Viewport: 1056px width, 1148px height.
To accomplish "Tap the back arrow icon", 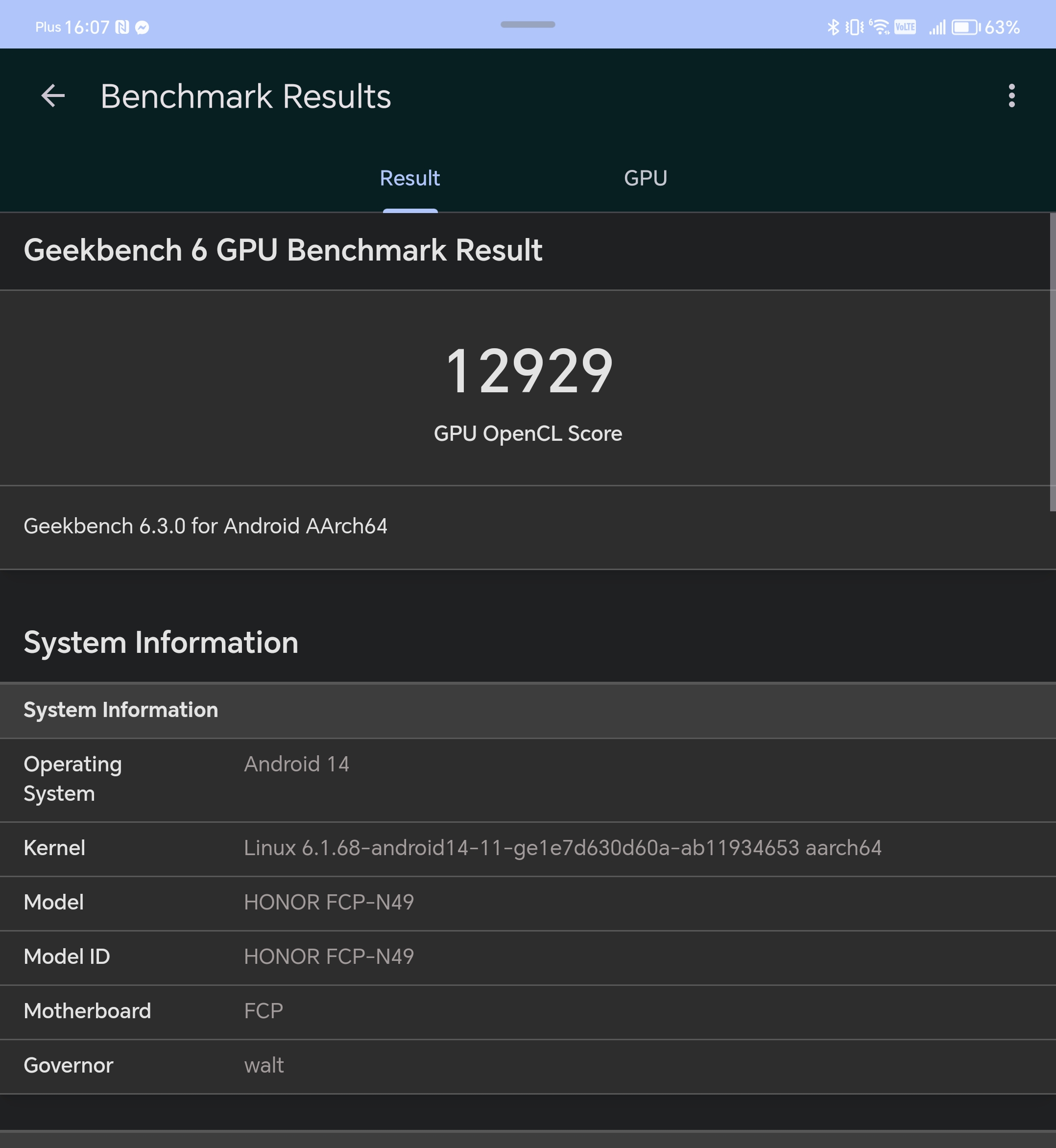I will coord(53,96).
